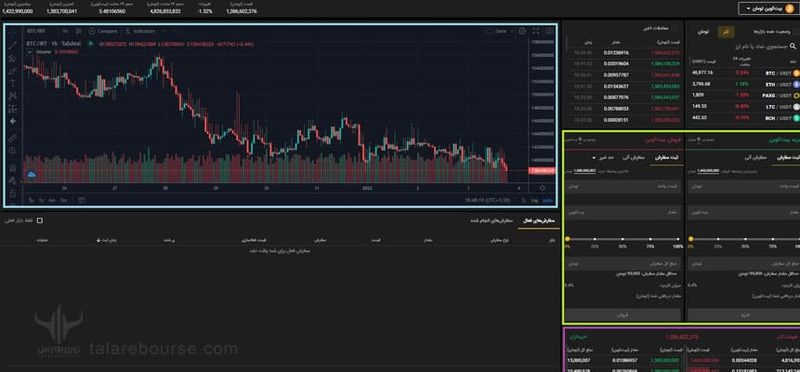Open the 'بیت‌کوین تومان' market dropdown

[768, 8]
